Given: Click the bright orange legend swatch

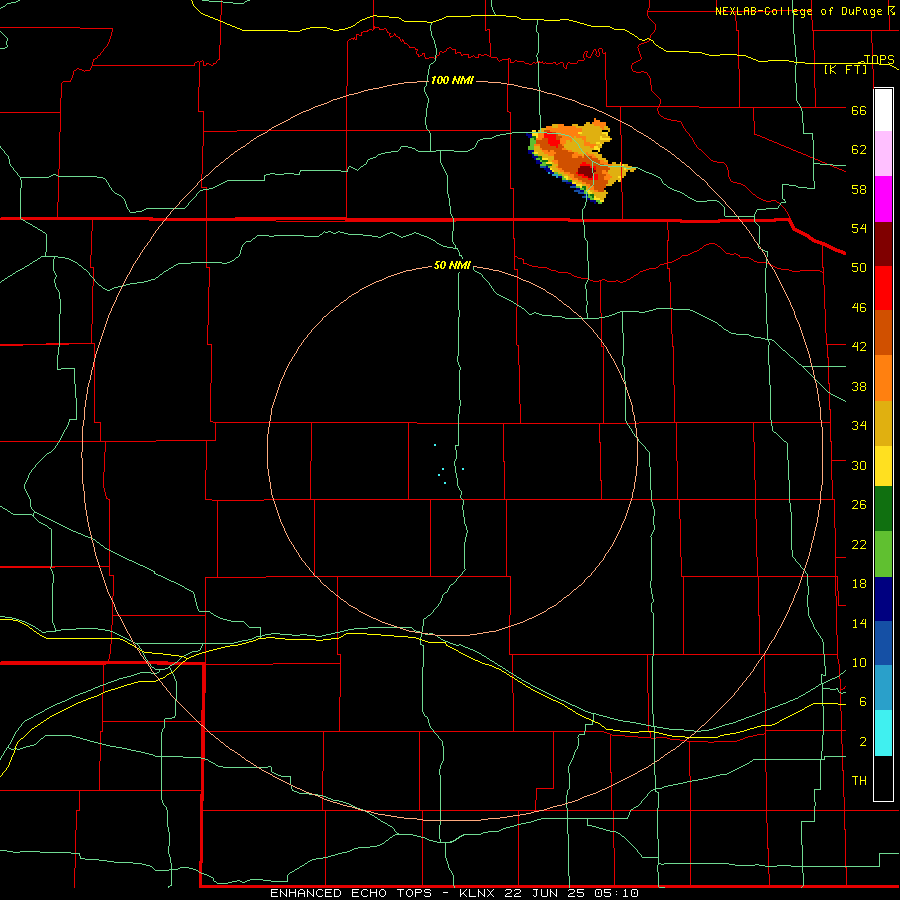Looking at the screenshot, I should click(x=883, y=378).
